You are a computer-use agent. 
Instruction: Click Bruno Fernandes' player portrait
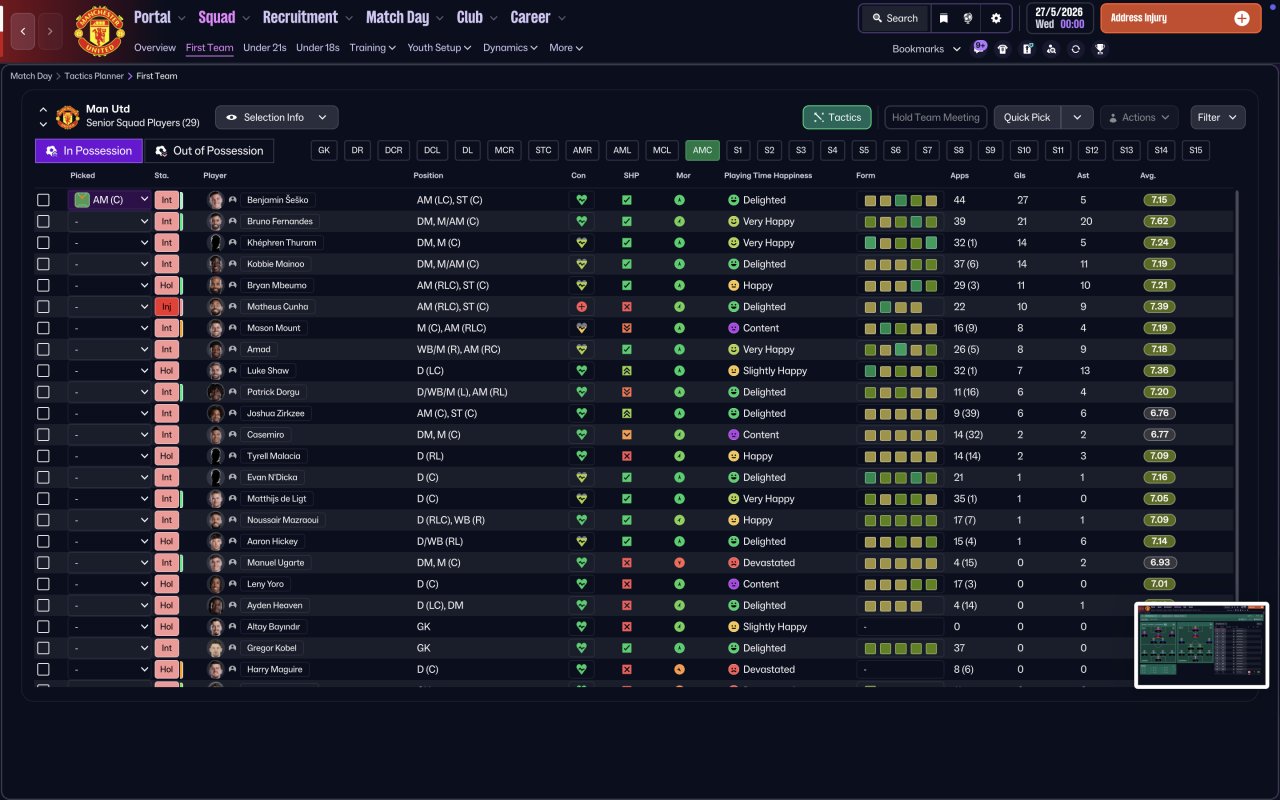[215, 221]
